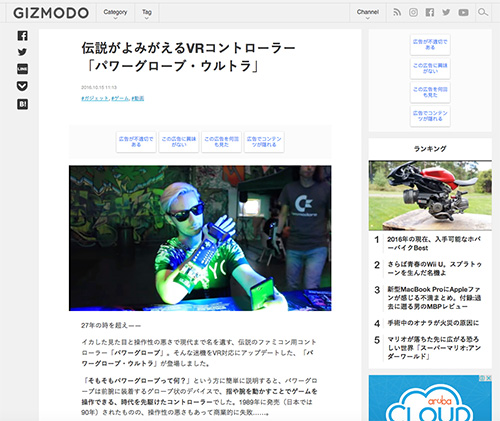
Task: Save article with the Pocket icon
Action: click(x=22, y=86)
